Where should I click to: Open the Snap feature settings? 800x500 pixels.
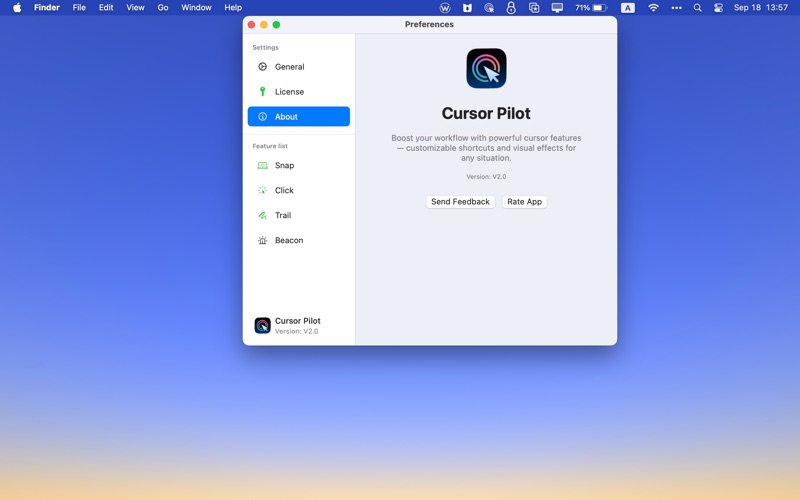pos(298,165)
